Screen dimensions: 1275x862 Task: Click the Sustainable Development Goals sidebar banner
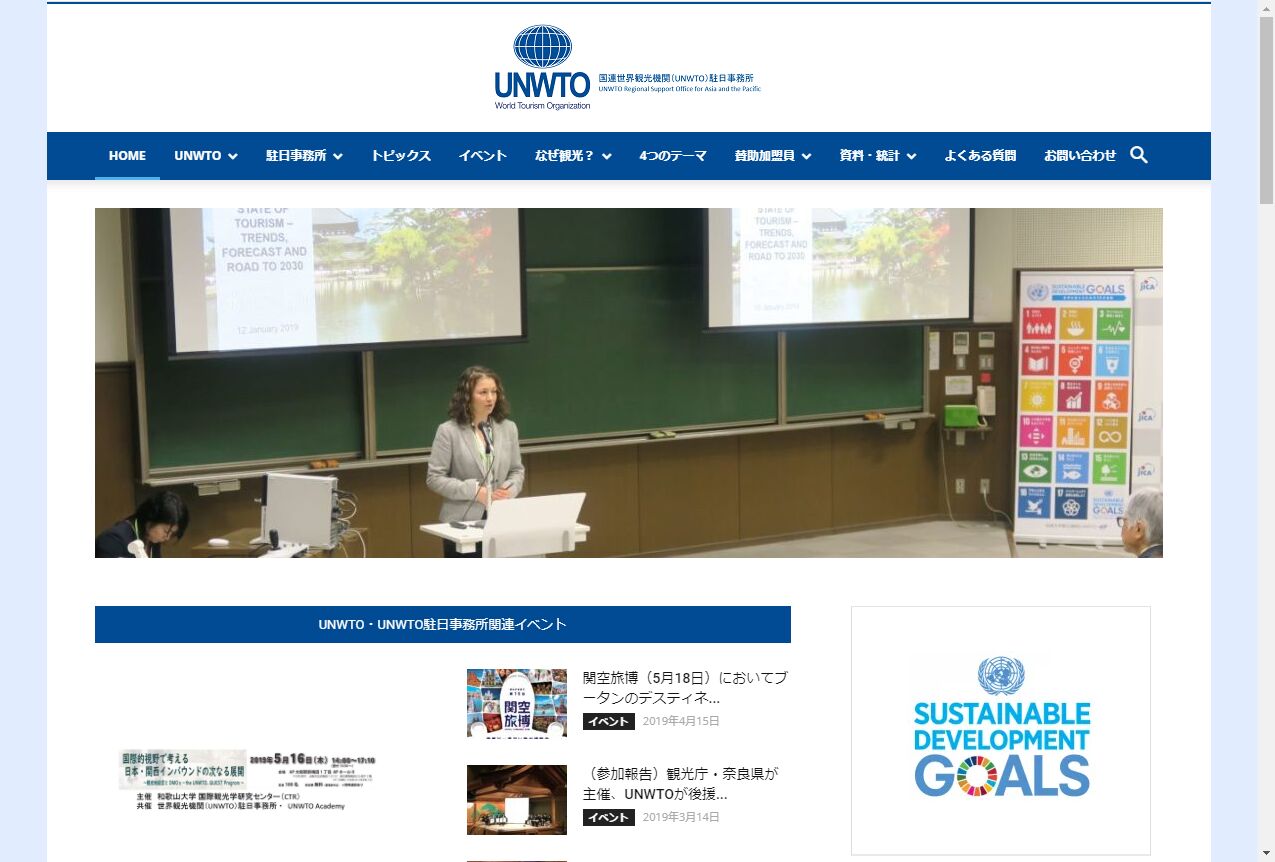coord(1001,730)
